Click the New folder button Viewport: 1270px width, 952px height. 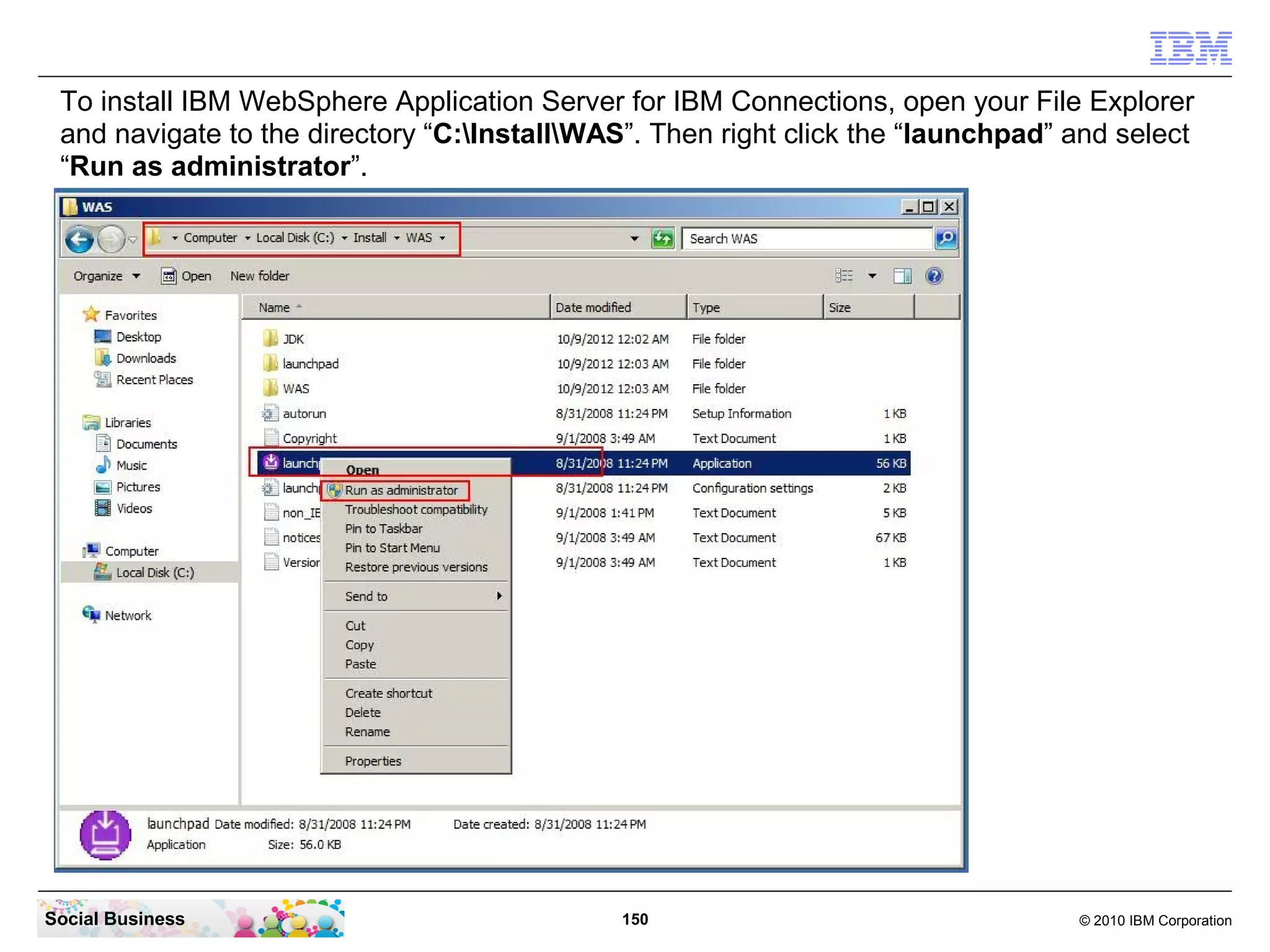click(260, 276)
